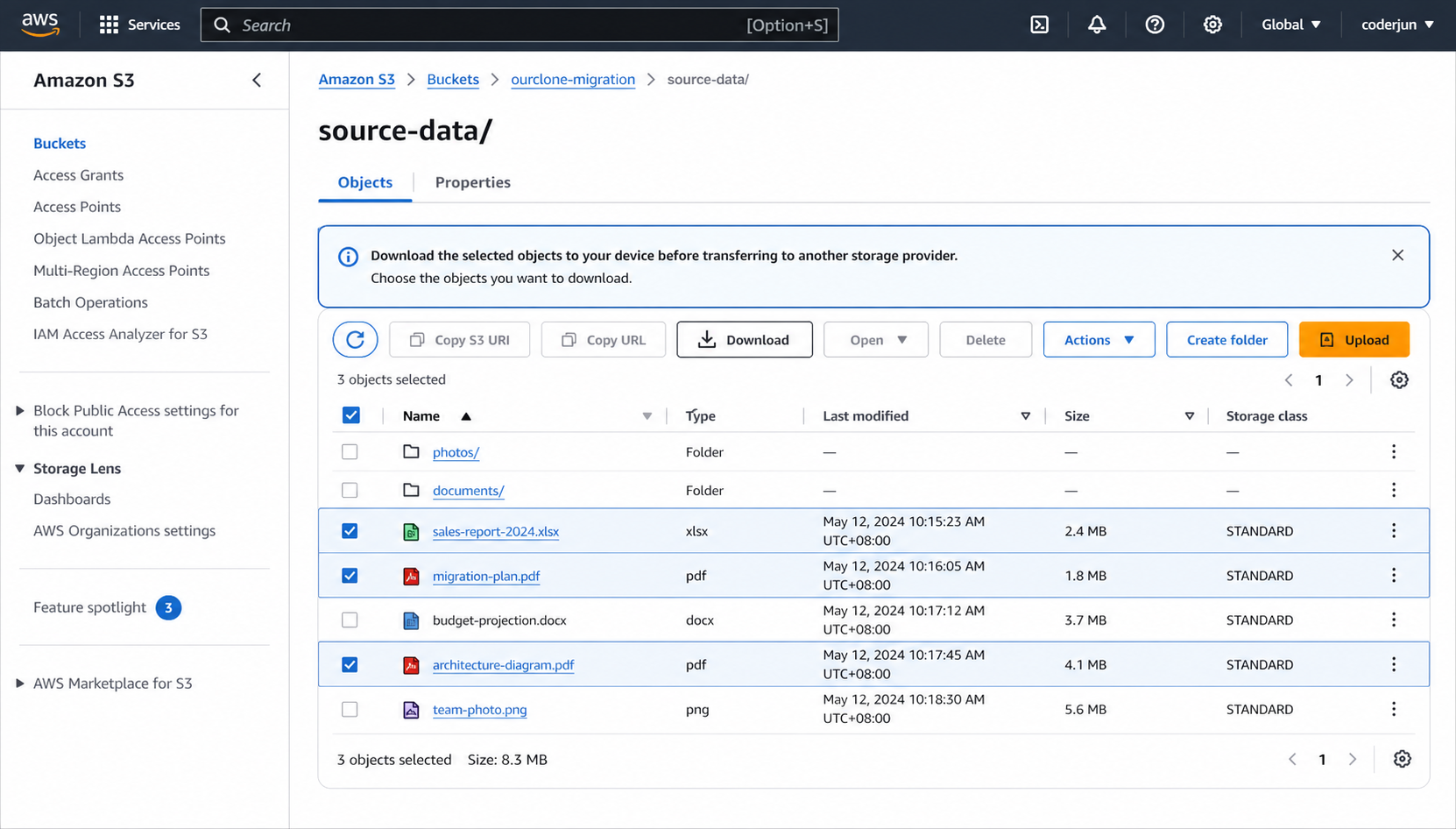Toggle the select-all header checkbox

tap(351, 415)
